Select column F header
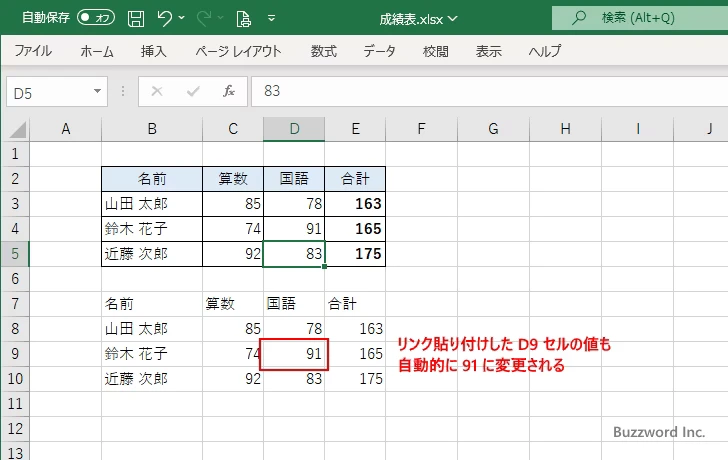This screenshot has height=460, width=728. [421, 129]
